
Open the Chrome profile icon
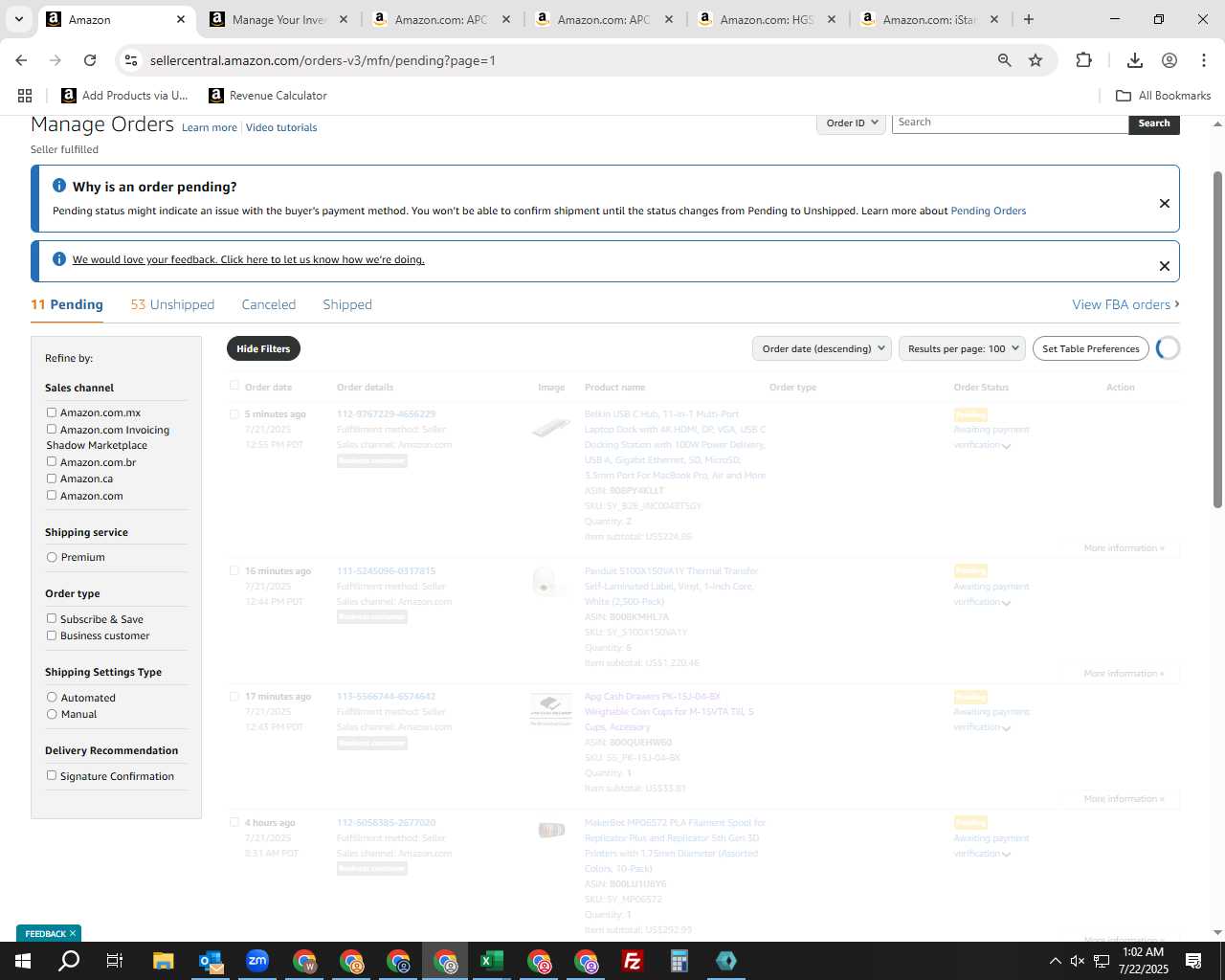1169,60
